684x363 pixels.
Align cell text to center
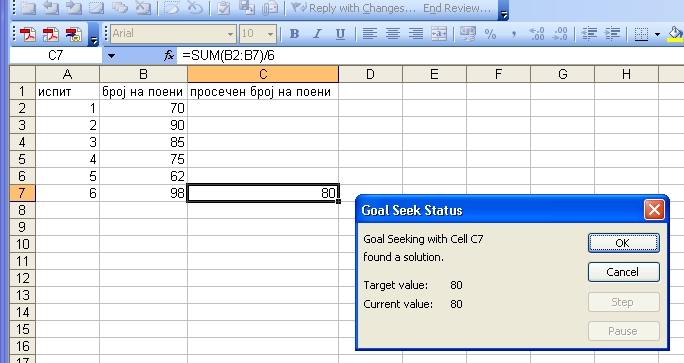(x=393, y=34)
